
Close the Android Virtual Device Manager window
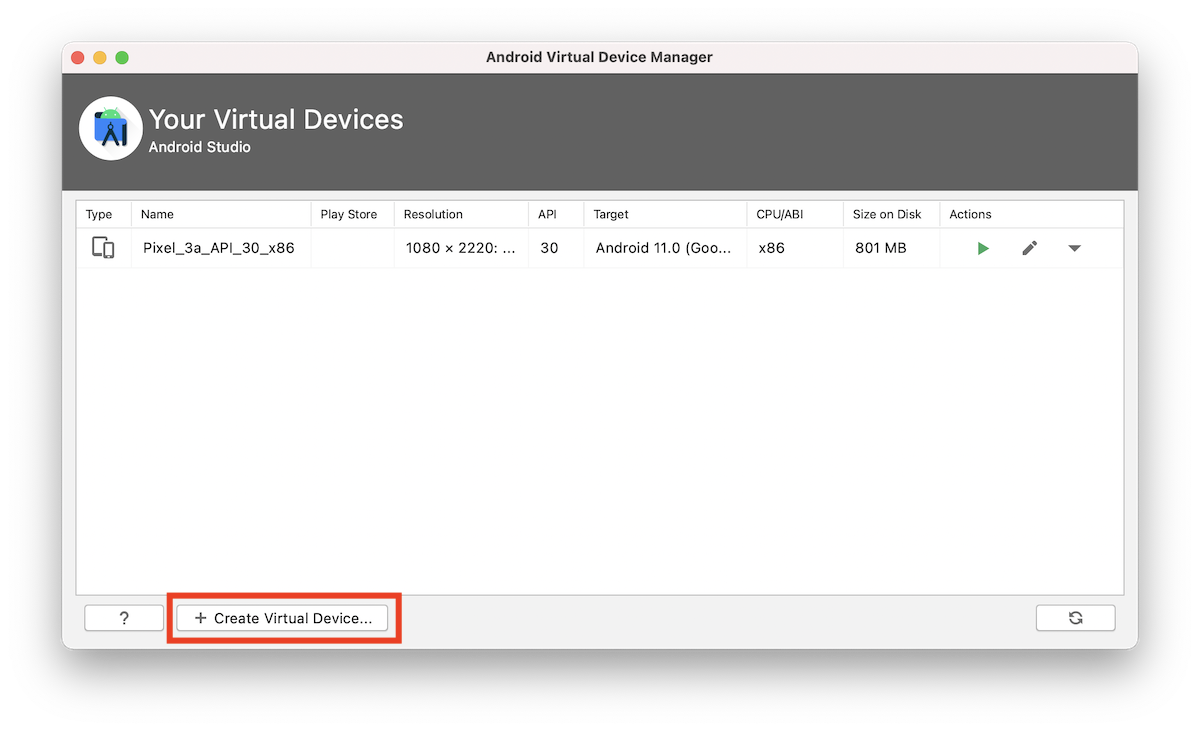pyautogui.click(x=78, y=57)
